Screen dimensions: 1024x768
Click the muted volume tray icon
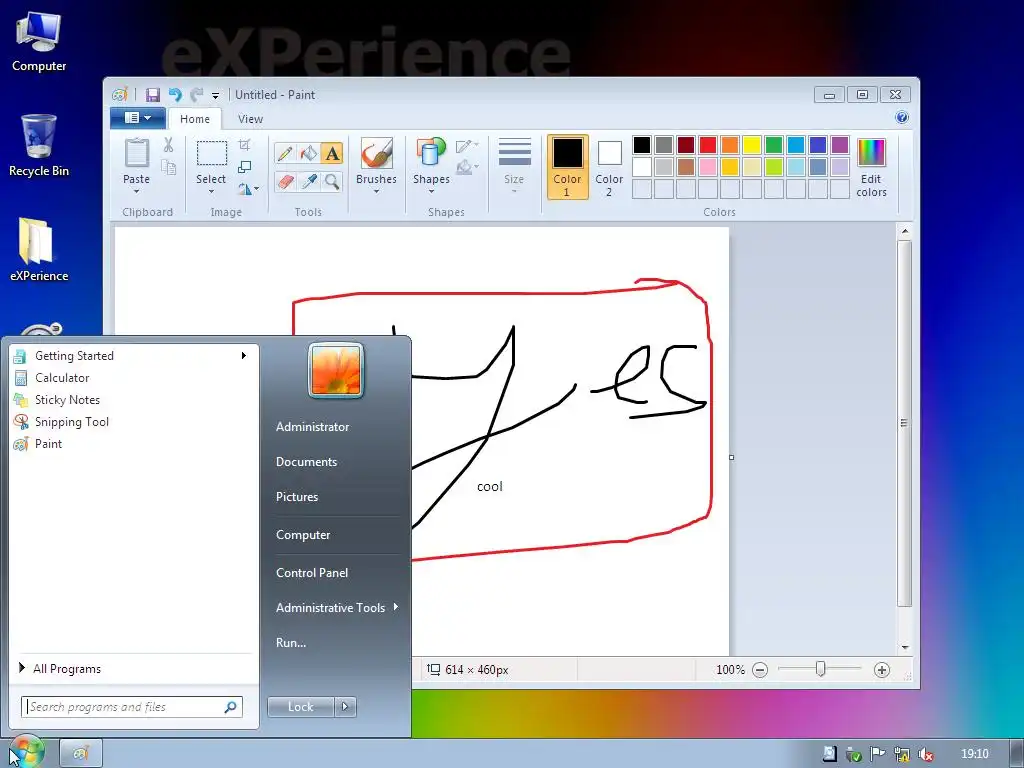[x=925, y=754]
